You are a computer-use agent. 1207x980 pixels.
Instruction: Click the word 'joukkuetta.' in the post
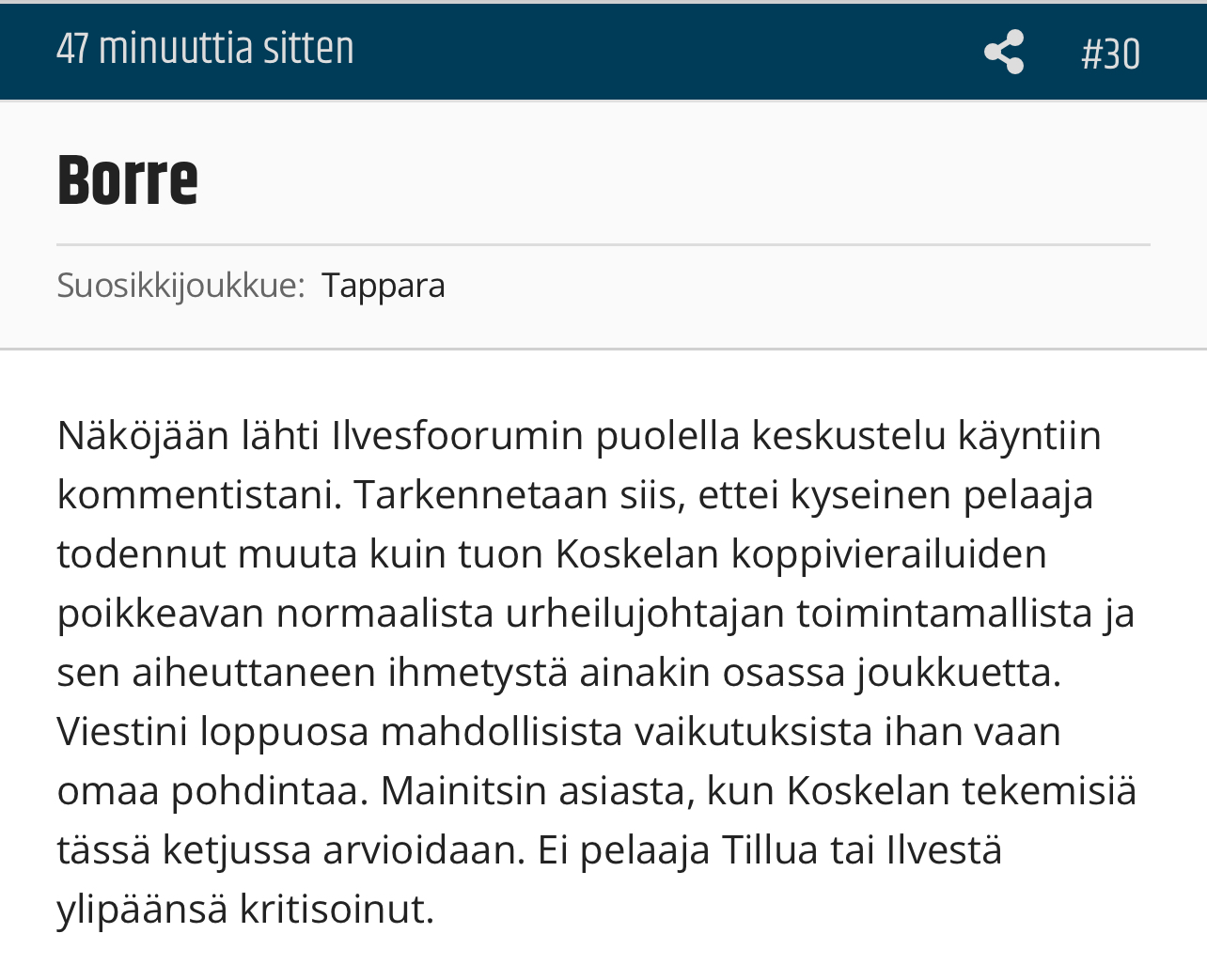(959, 673)
